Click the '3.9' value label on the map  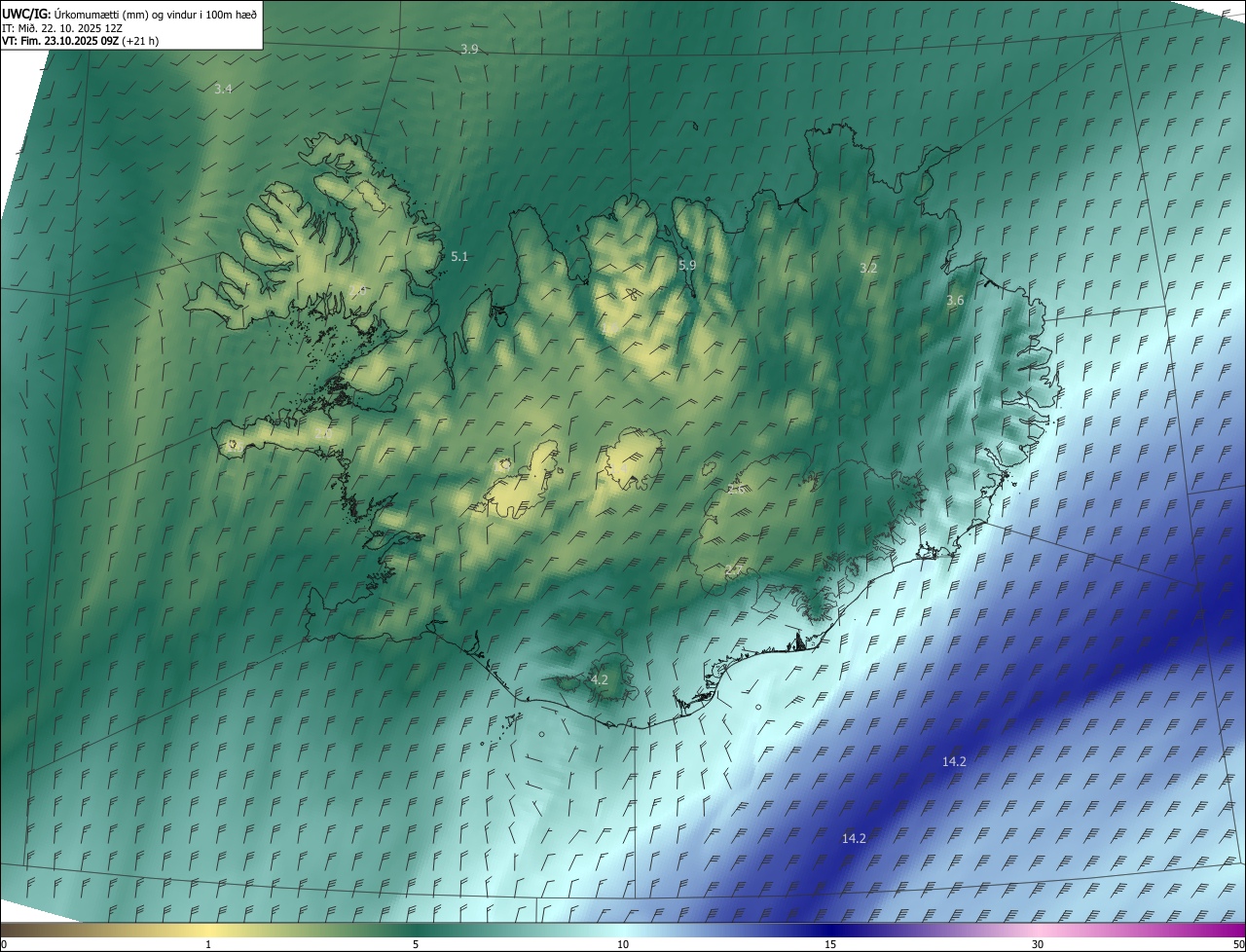tap(469, 49)
